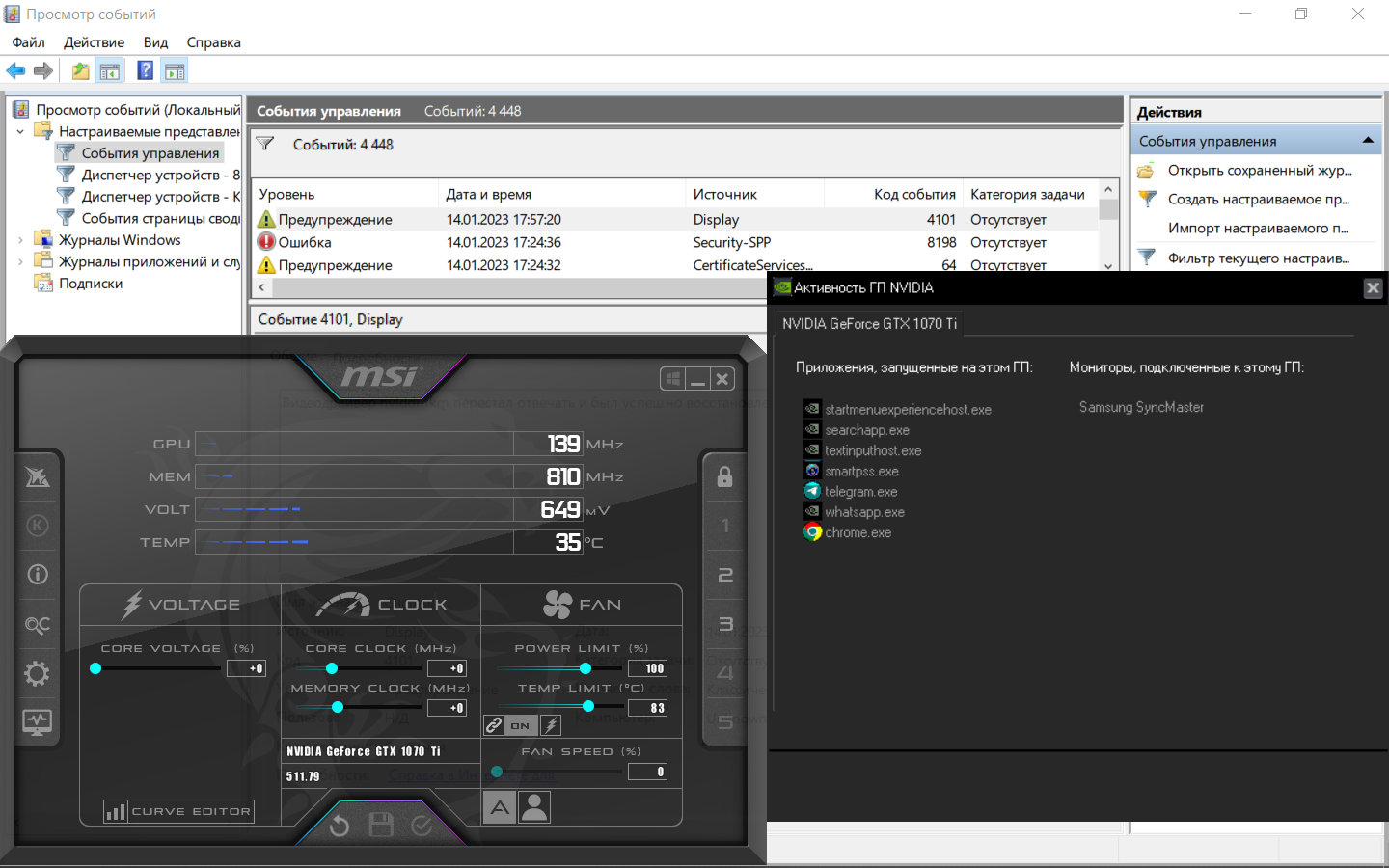Viewport: 1389px width, 868px height.
Task: Select Подписки in the Event Viewer tree
Action: click(91, 284)
